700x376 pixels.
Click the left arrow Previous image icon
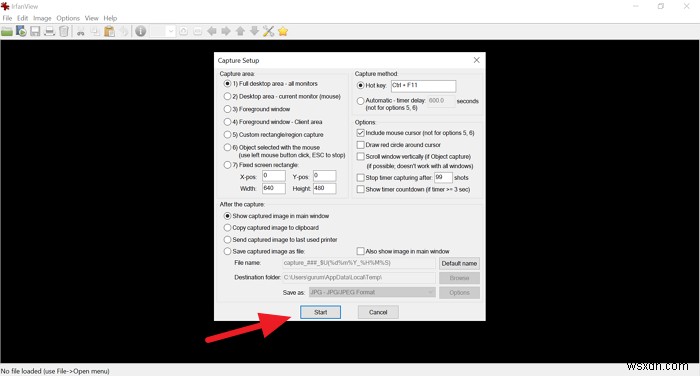(212, 31)
